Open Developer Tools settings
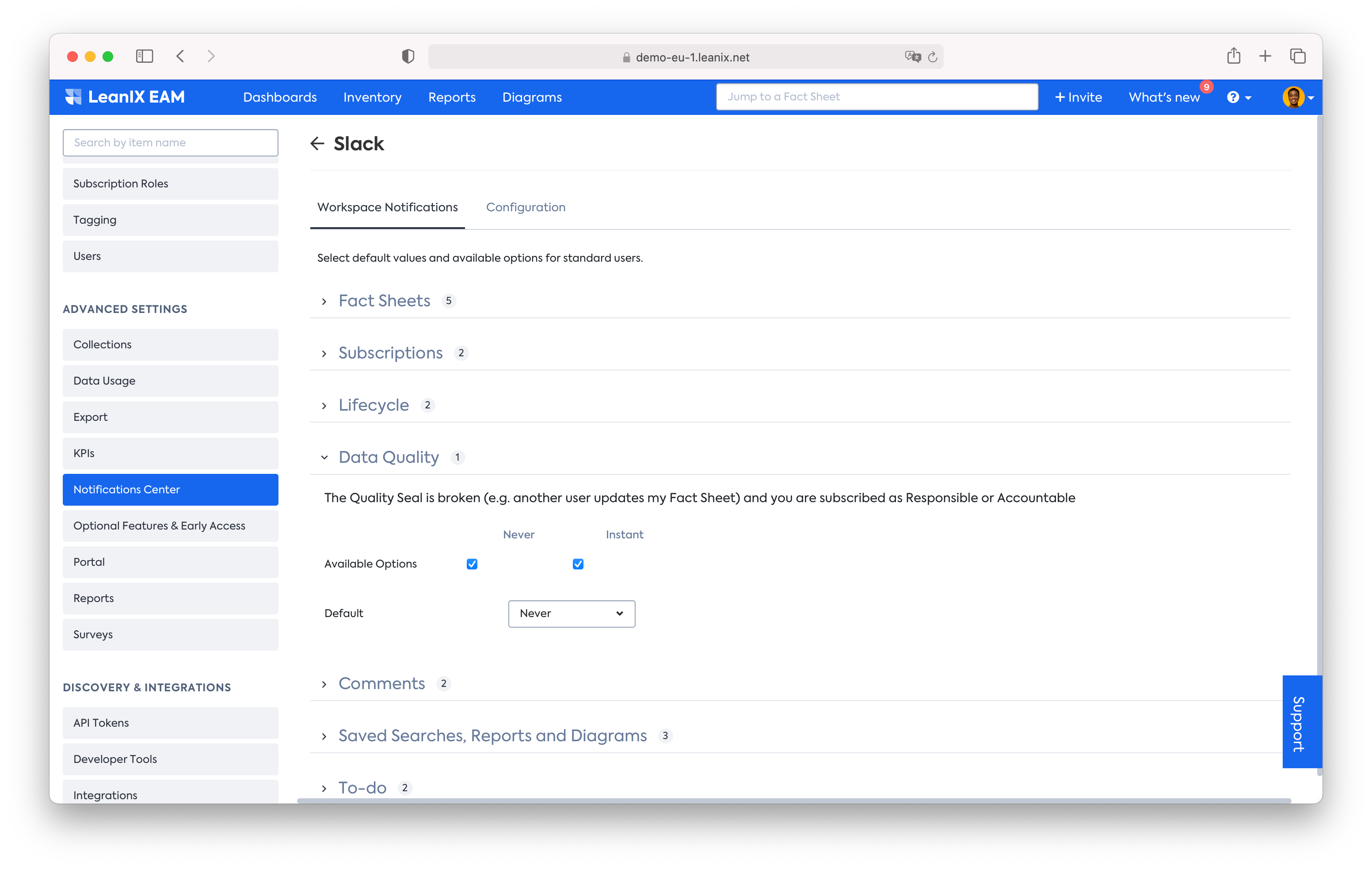Image resolution: width=1372 pixels, height=869 pixels. tap(170, 759)
